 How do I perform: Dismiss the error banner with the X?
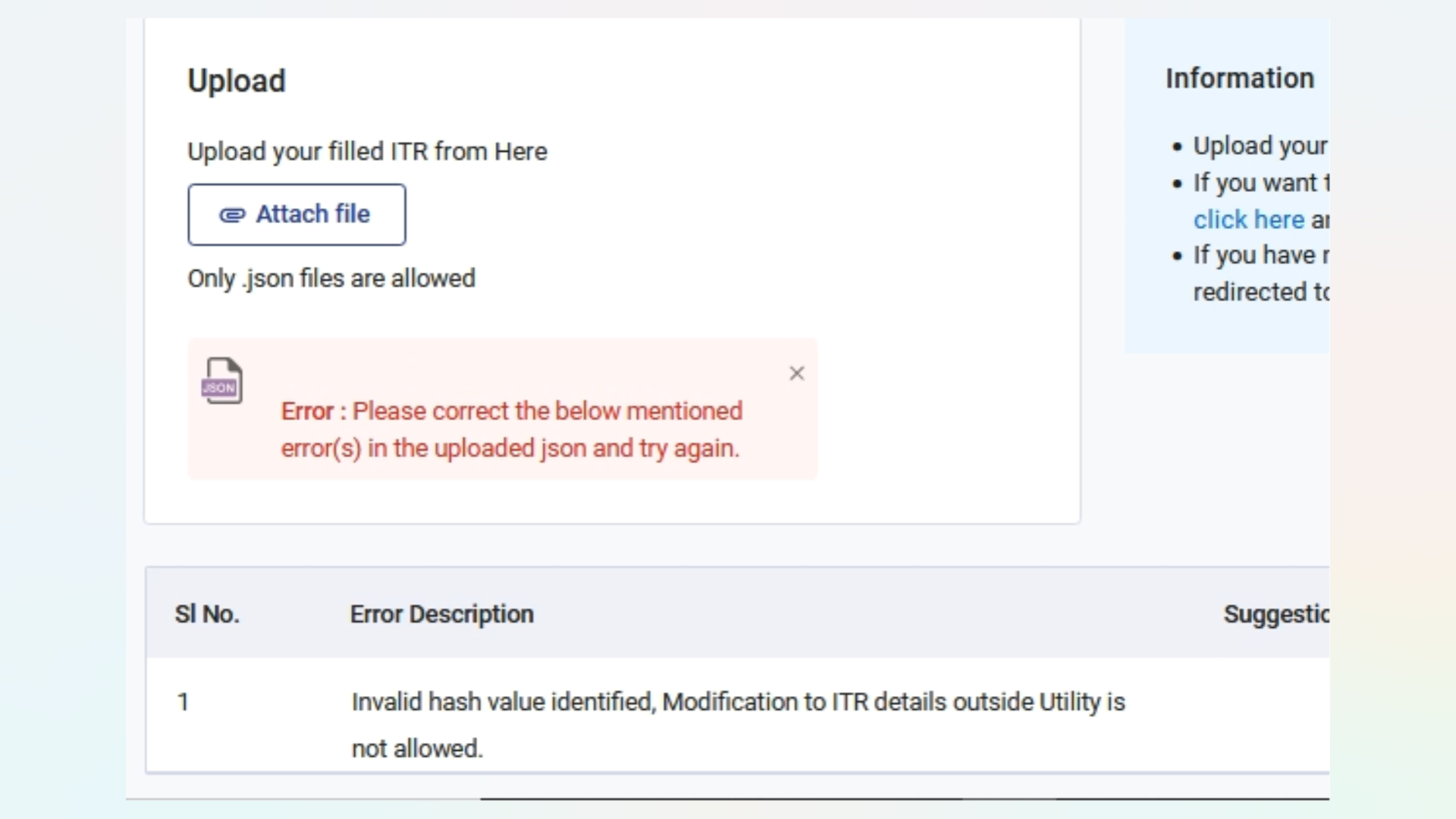pyautogui.click(x=796, y=373)
